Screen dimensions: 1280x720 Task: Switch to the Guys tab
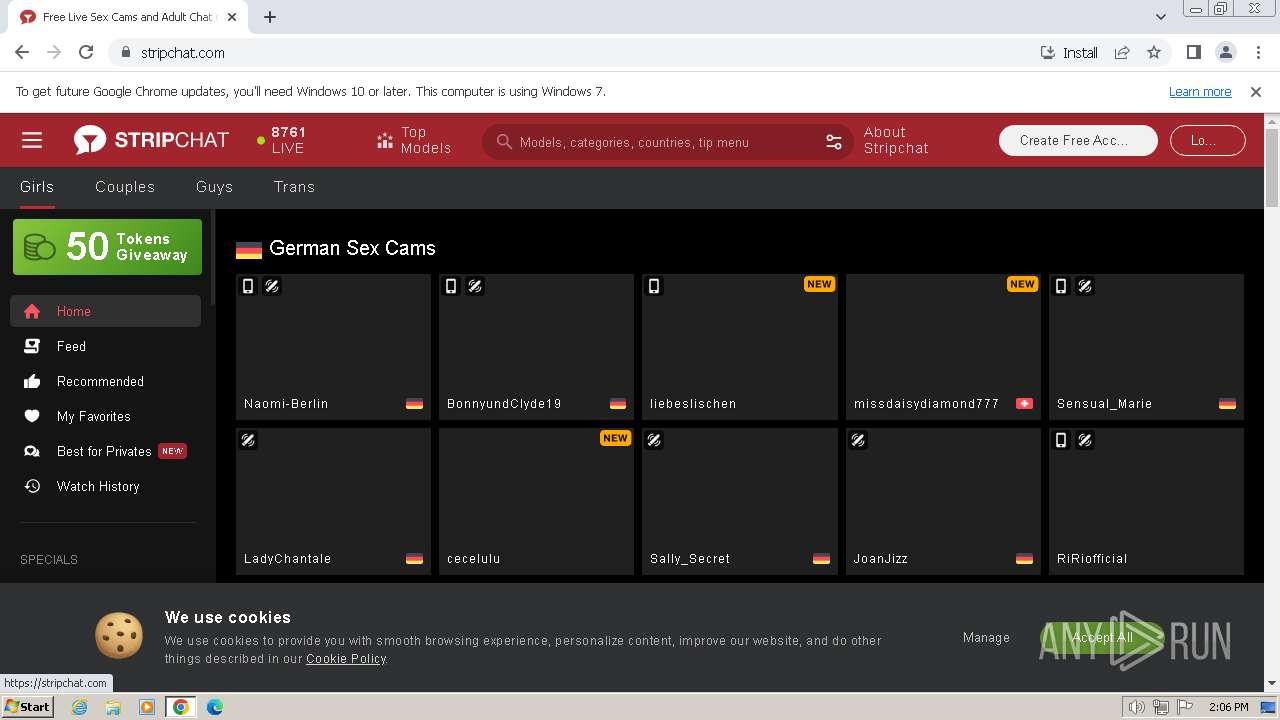pos(214,187)
